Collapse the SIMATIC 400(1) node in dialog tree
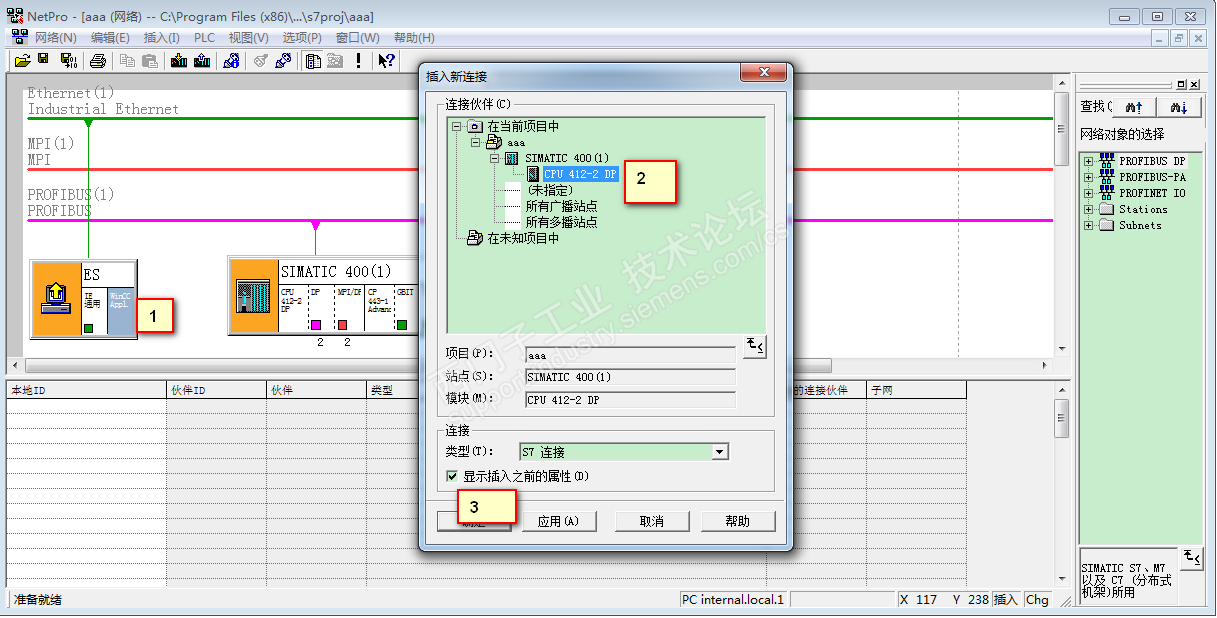This screenshot has height=618, width=1217. pyautogui.click(x=495, y=158)
